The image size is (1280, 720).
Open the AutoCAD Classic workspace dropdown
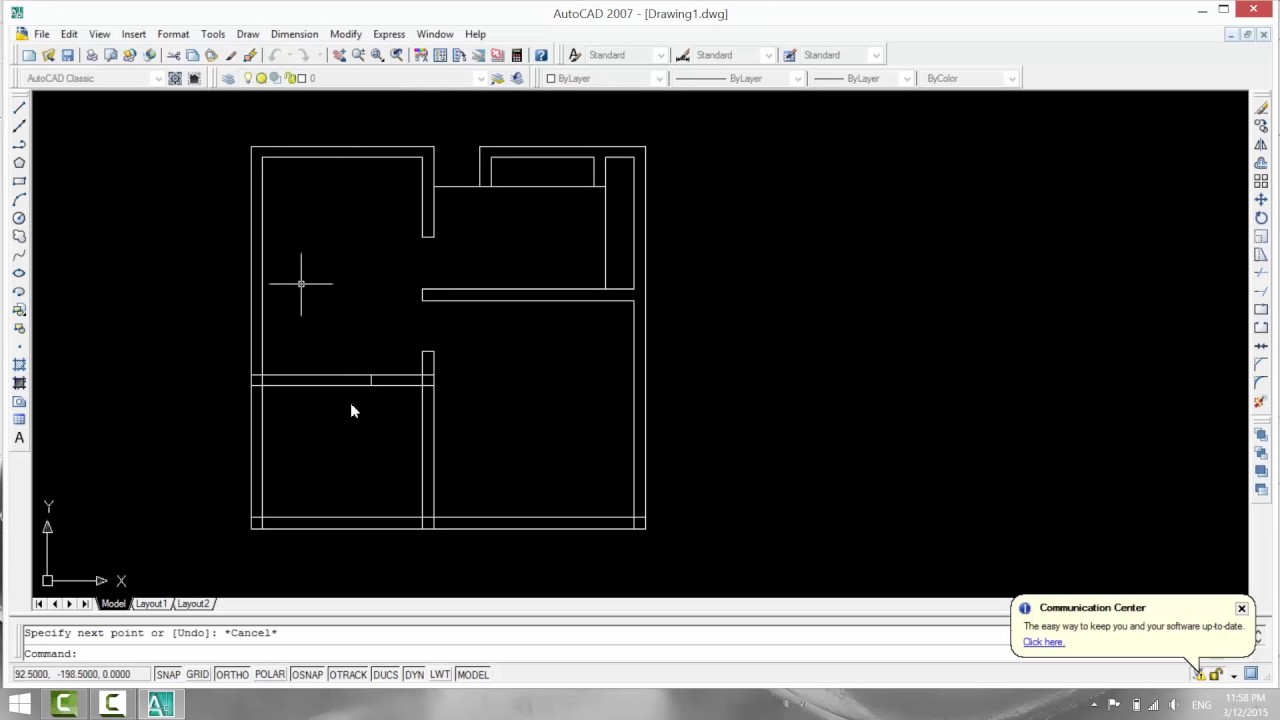pyautogui.click(x=158, y=78)
